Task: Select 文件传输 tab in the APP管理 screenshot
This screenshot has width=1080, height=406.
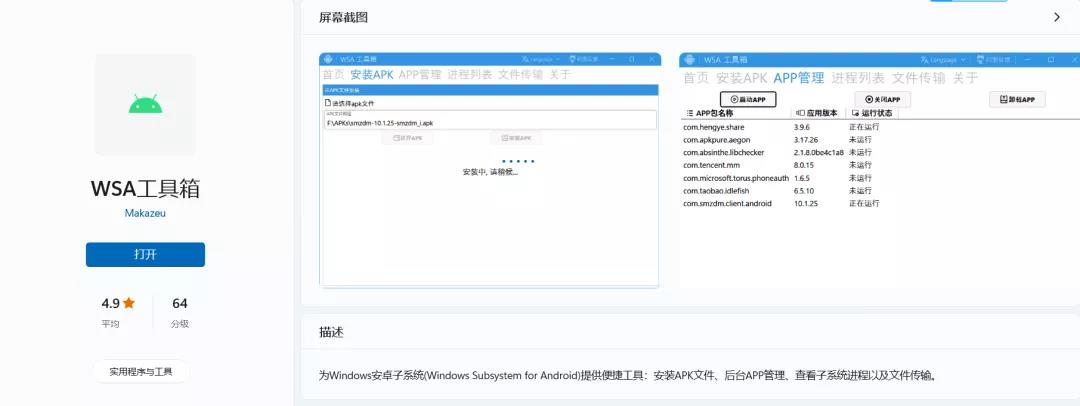Action: [x=919, y=78]
